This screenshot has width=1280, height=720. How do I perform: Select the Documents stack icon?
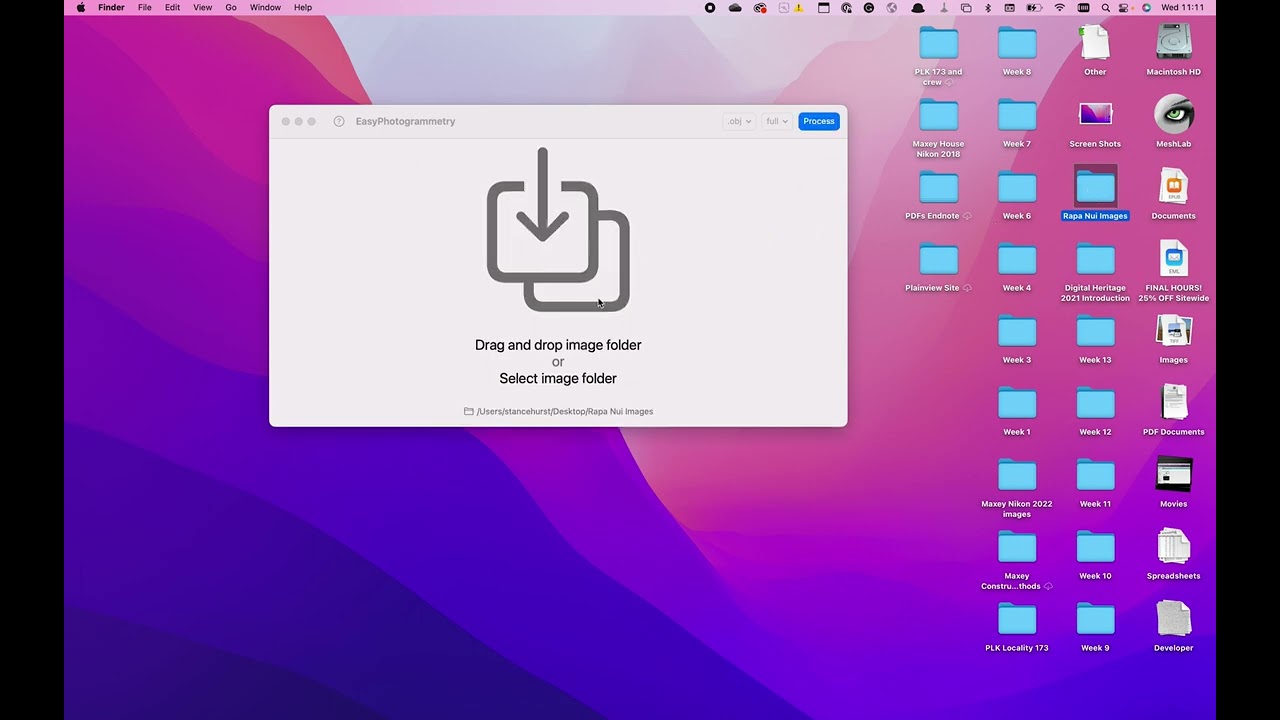(1174, 187)
